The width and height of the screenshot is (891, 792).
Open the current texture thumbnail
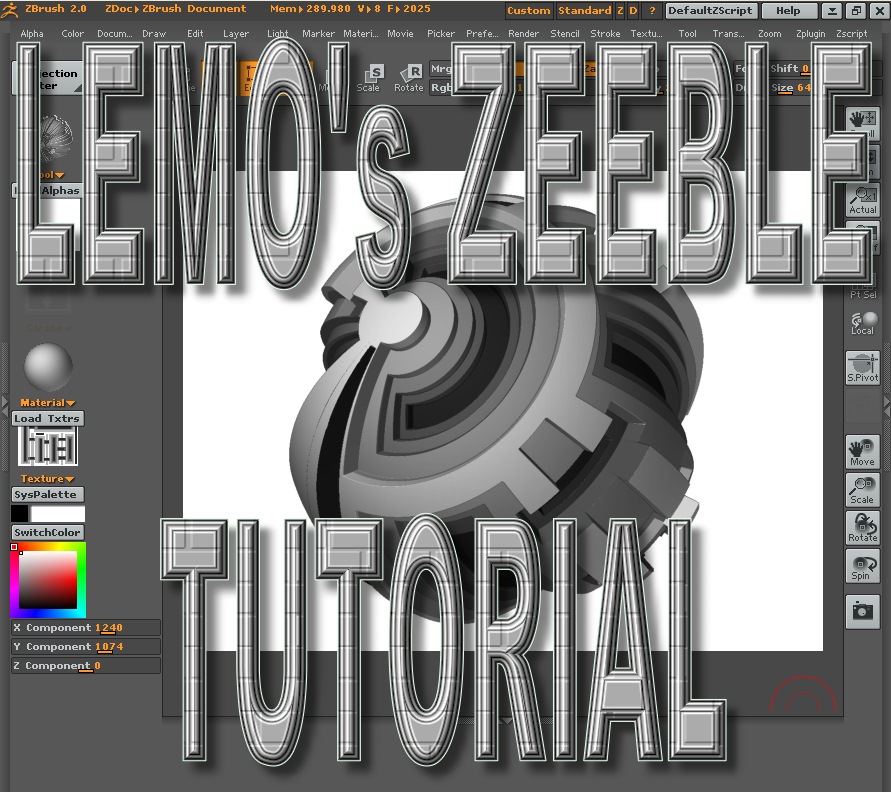[x=48, y=447]
